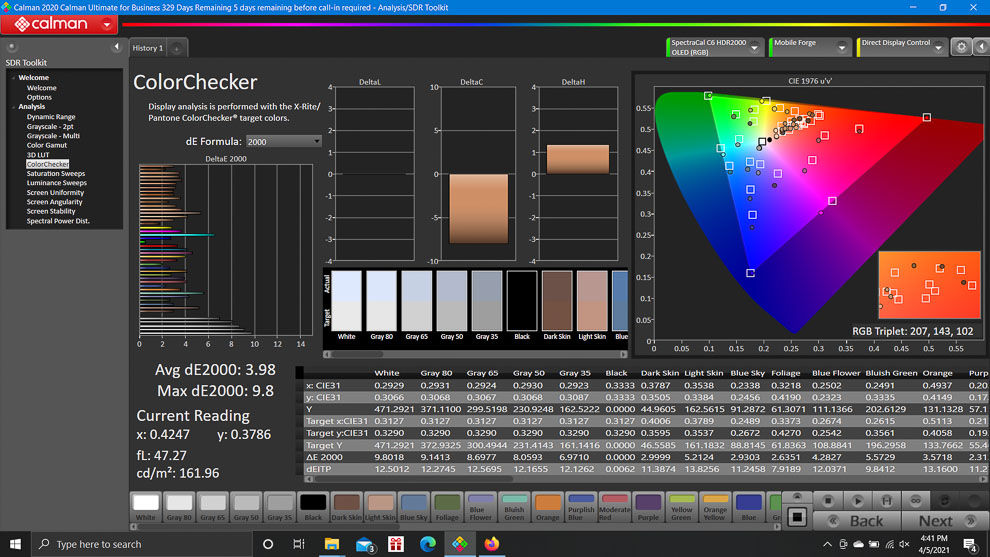The width and height of the screenshot is (990, 557).
Task: Select the Orange patch in the bottom strip
Action: pyautogui.click(x=547, y=507)
